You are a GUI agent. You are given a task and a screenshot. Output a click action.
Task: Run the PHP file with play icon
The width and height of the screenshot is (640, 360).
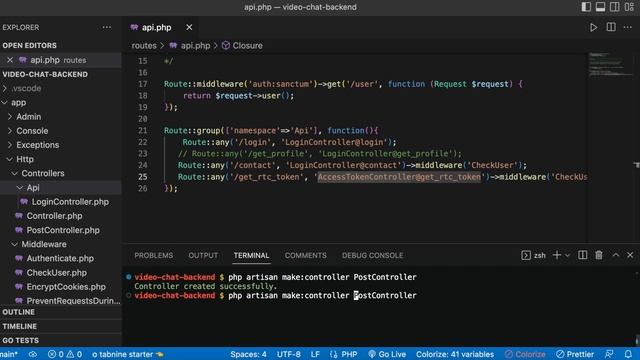593,27
